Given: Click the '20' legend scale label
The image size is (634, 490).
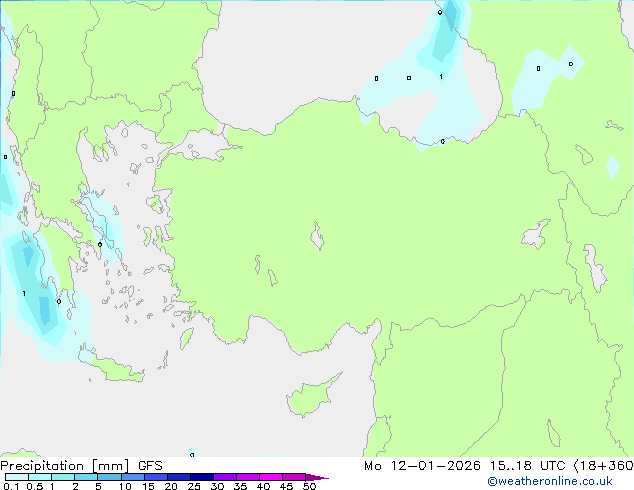Looking at the screenshot, I should pos(171,486).
